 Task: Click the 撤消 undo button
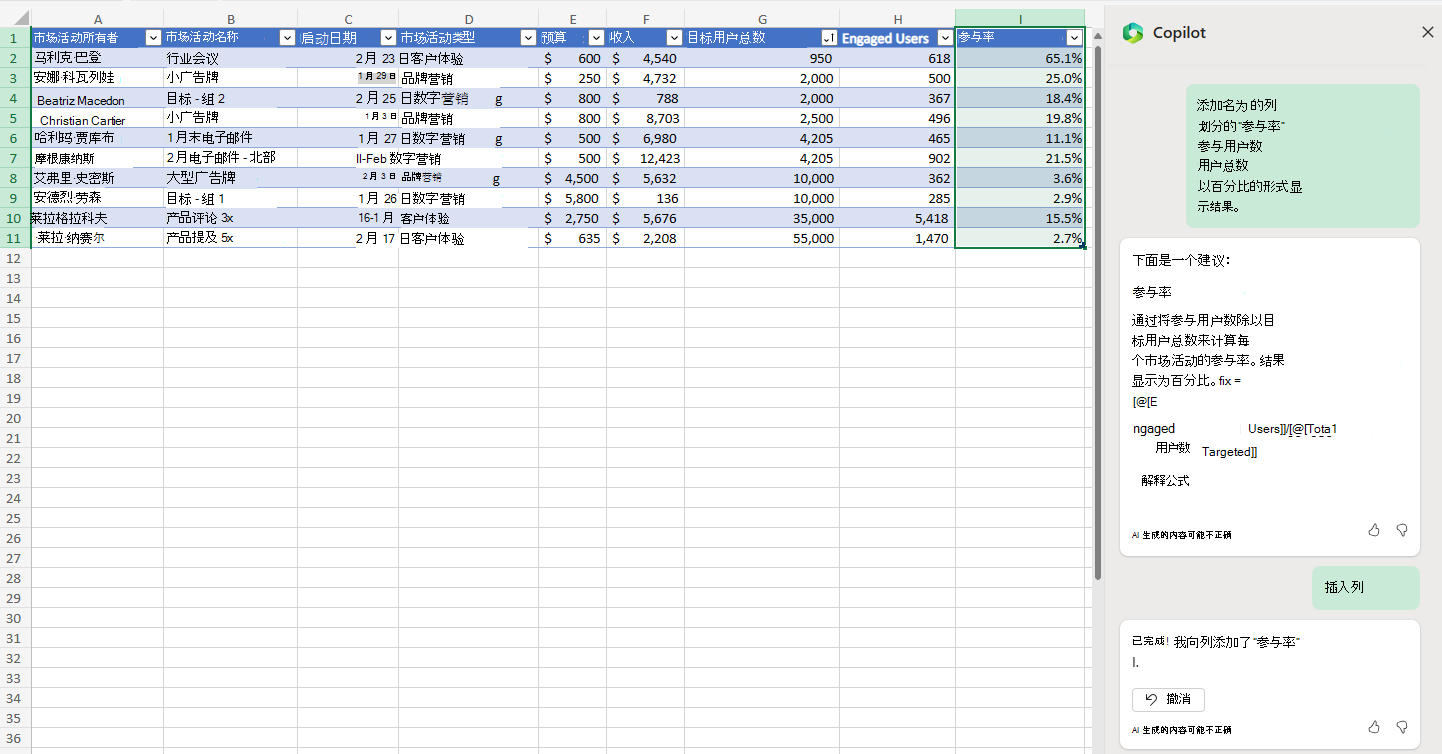click(1168, 699)
